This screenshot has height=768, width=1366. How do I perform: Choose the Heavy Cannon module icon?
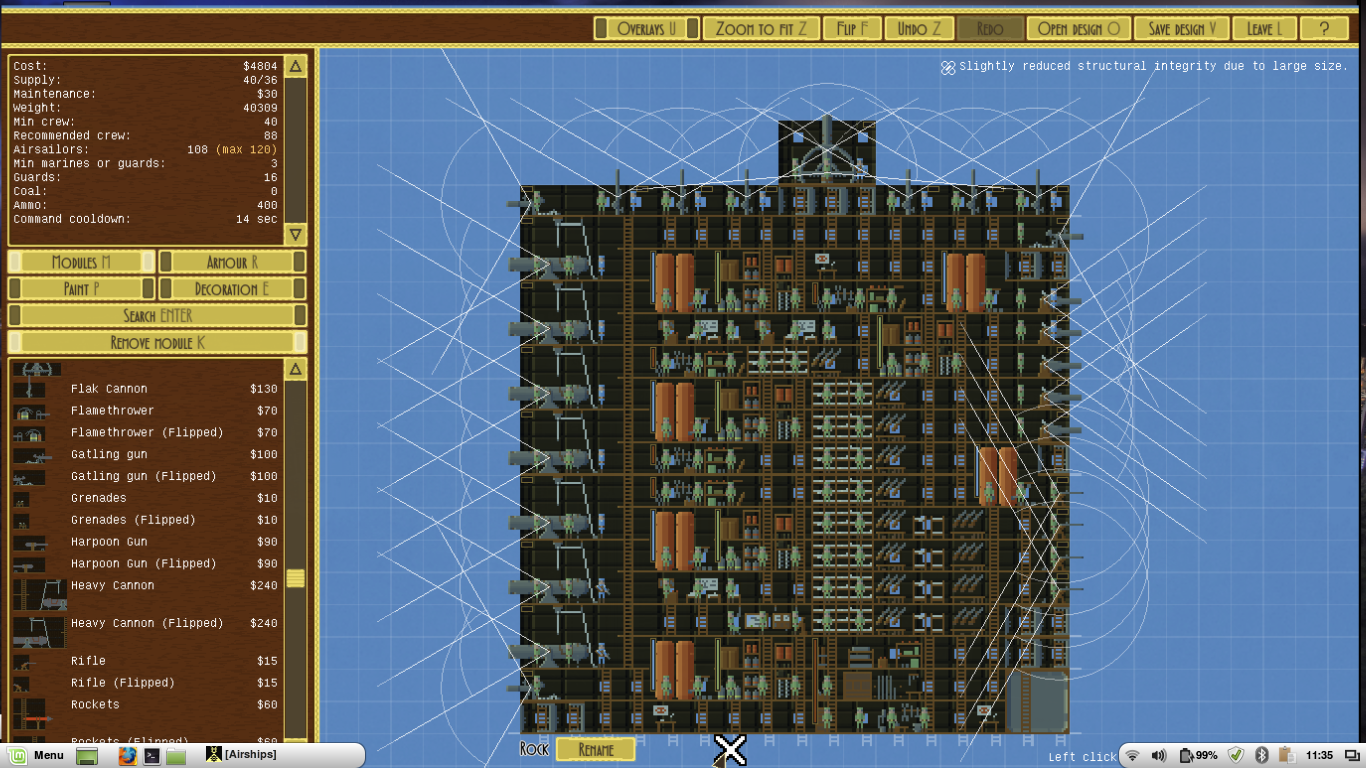click(x=39, y=594)
